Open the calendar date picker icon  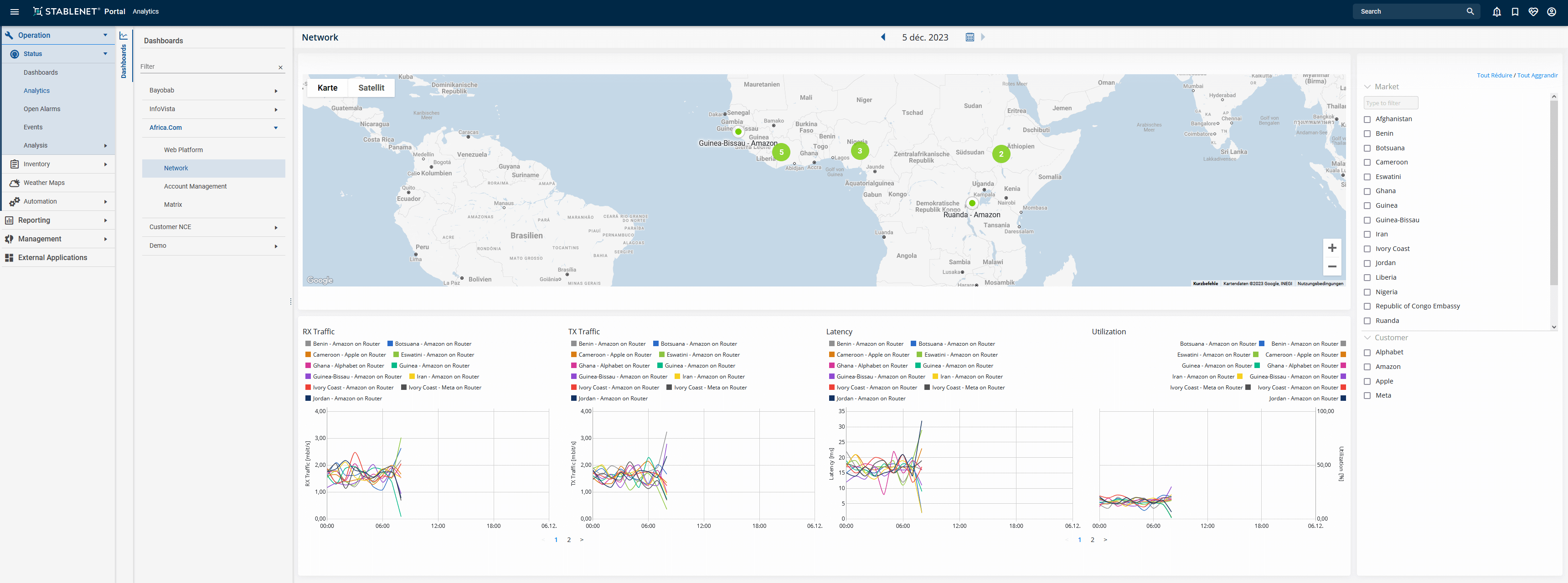click(970, 37)
